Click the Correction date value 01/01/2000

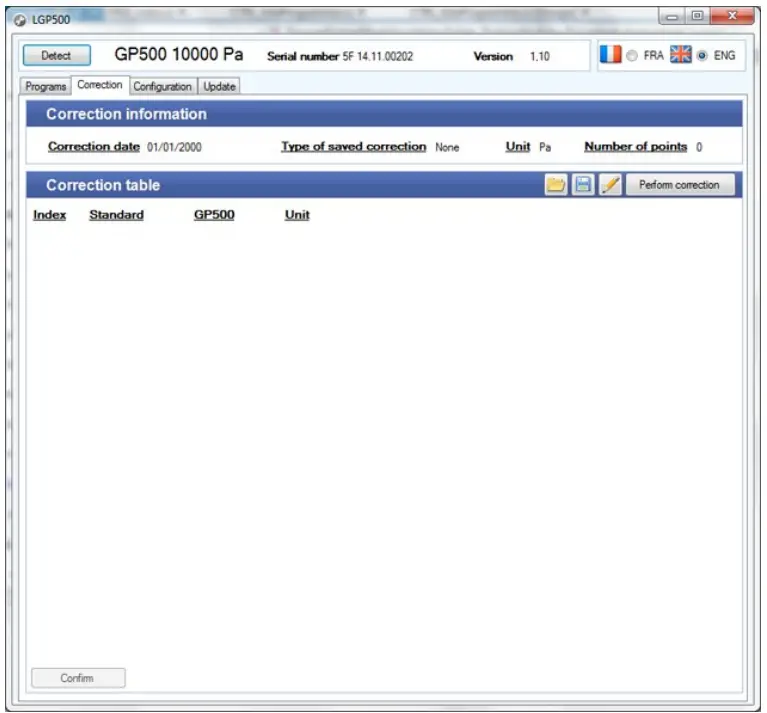click(x=174, y=147)
